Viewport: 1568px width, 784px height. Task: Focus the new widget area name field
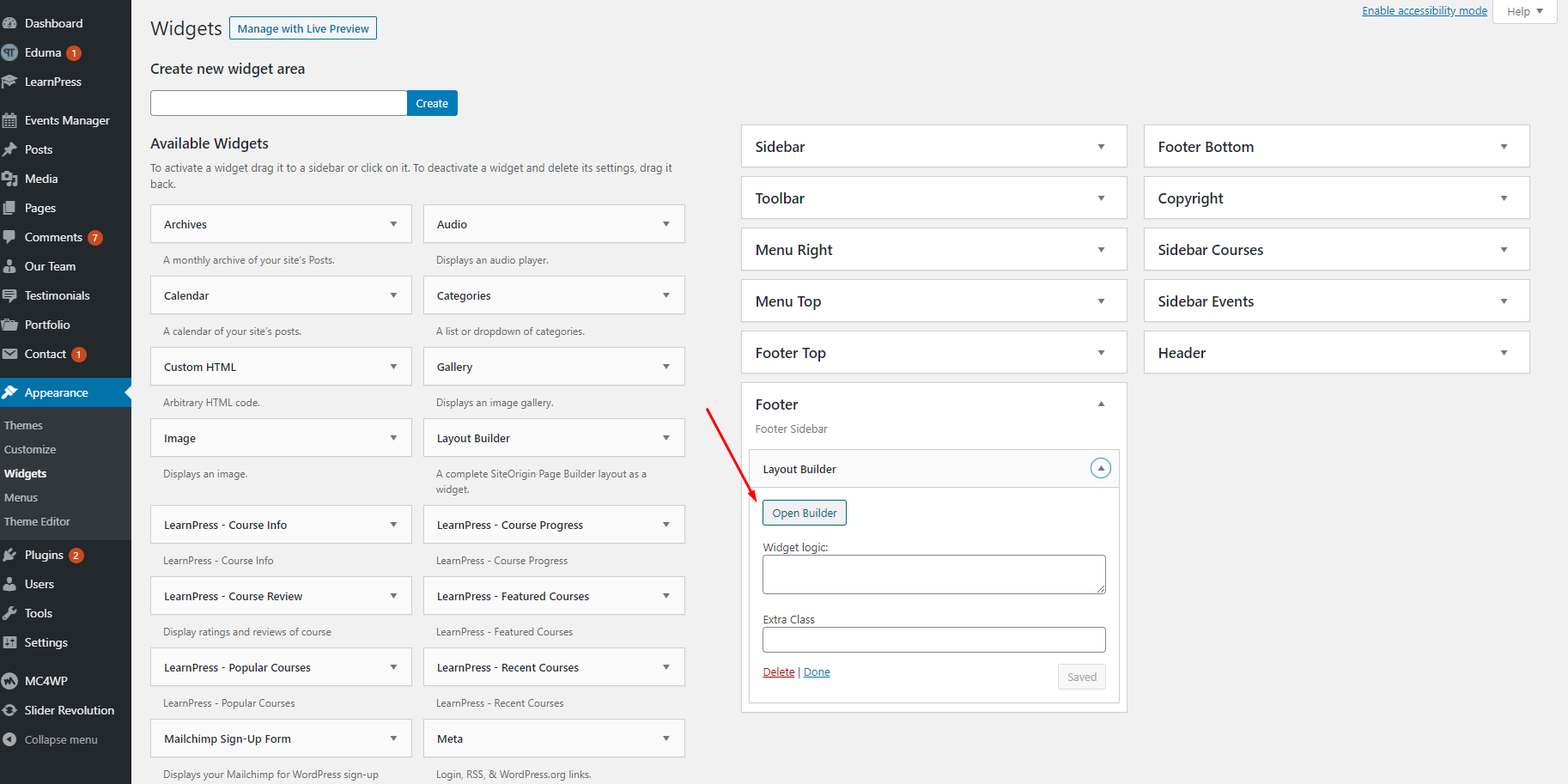pyautogui.click(x=278, y=103)
